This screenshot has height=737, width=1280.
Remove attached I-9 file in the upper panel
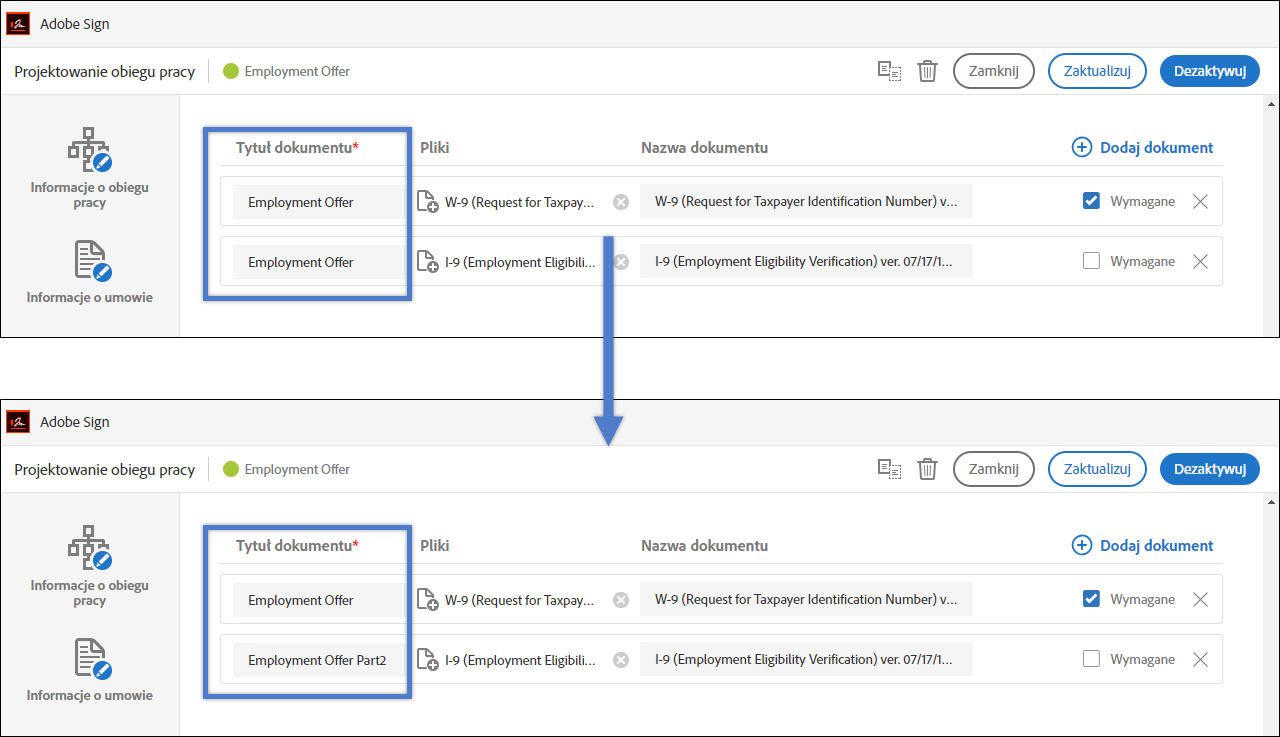click(621, 262)
